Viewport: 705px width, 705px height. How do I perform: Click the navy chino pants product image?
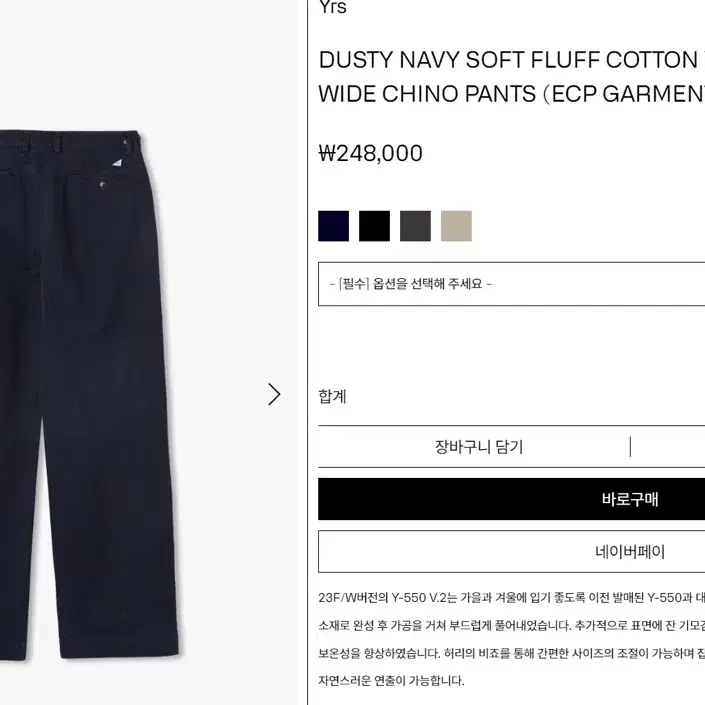[88, 396]
